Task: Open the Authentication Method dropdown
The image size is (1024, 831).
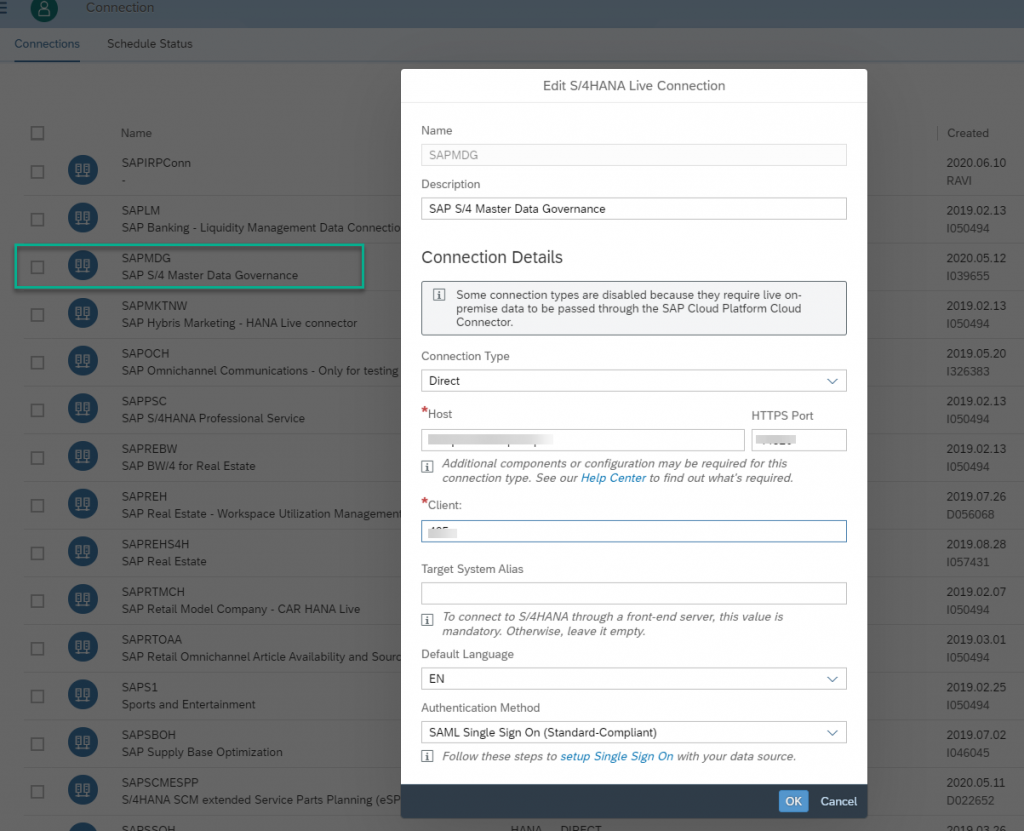Action: click(x=633, y=732)
